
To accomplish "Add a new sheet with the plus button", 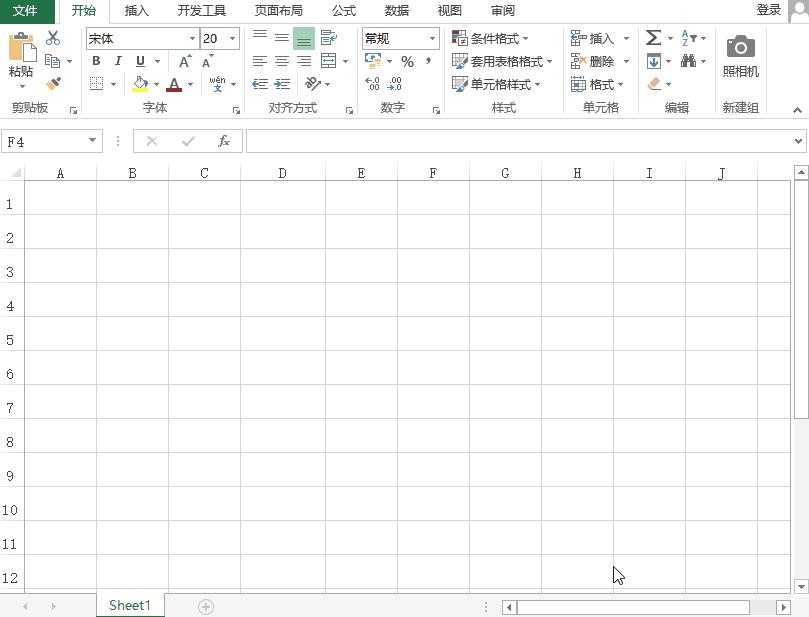I will (x=204, y=606).
